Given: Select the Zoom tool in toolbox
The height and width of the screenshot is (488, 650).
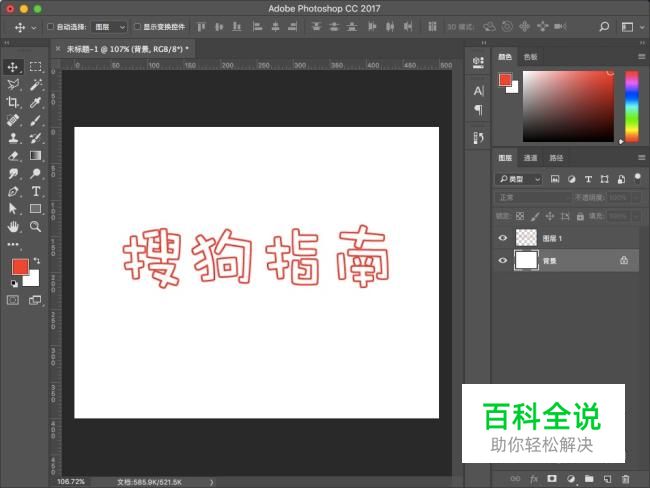Looking at the screenshot, I should (35, 226).
